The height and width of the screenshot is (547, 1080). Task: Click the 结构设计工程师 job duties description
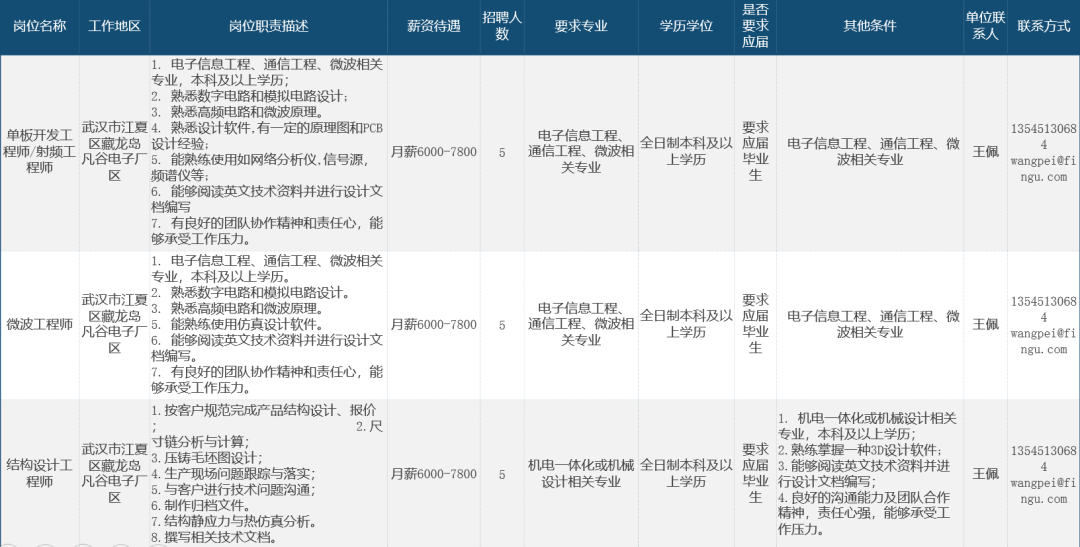(x=268, y=473)
